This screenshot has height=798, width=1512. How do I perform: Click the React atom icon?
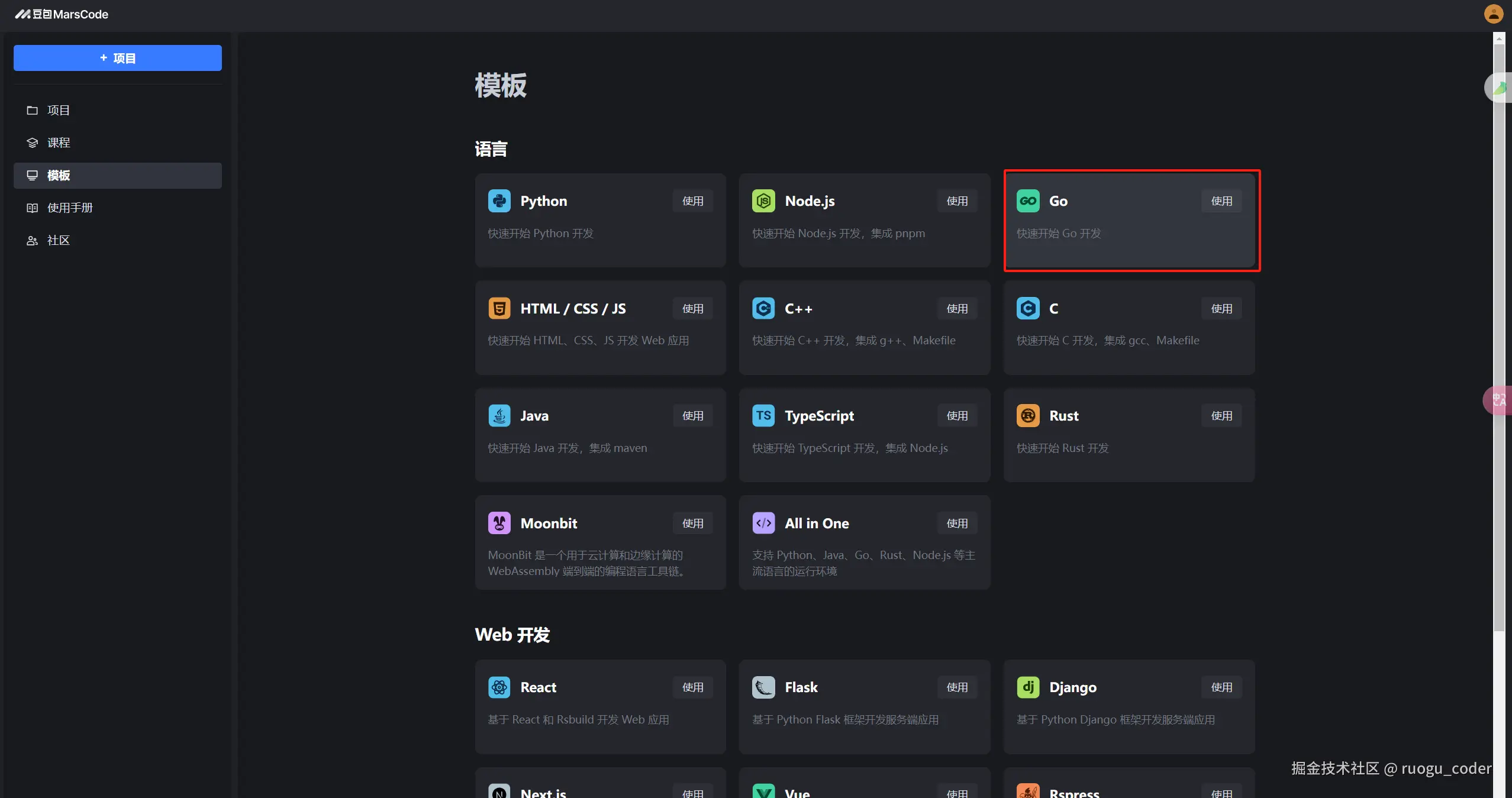[x=499, y=687]
